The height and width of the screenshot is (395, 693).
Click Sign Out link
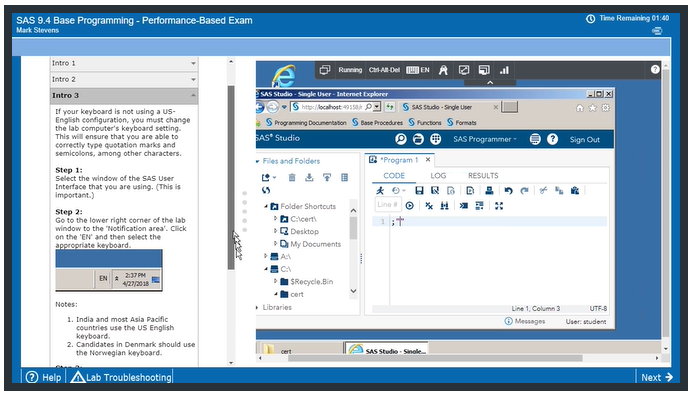(584, 140)
